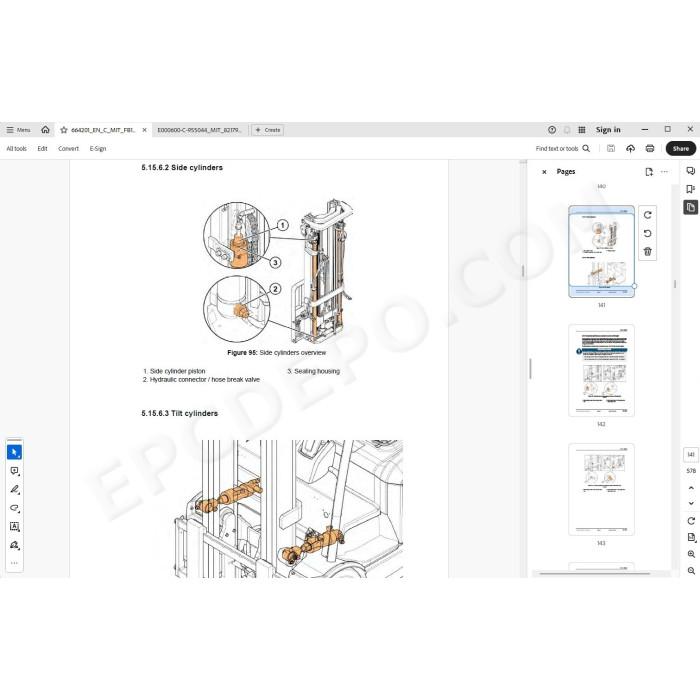The height and width of the screenshot is (700, 700).
Task: Click heading 5.15.6.2 Side cylinders
Action: pos(182,168)
